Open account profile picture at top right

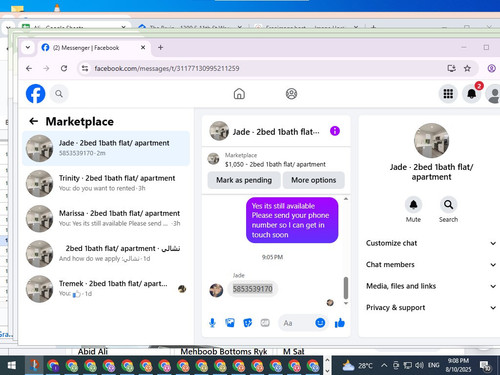493,94
